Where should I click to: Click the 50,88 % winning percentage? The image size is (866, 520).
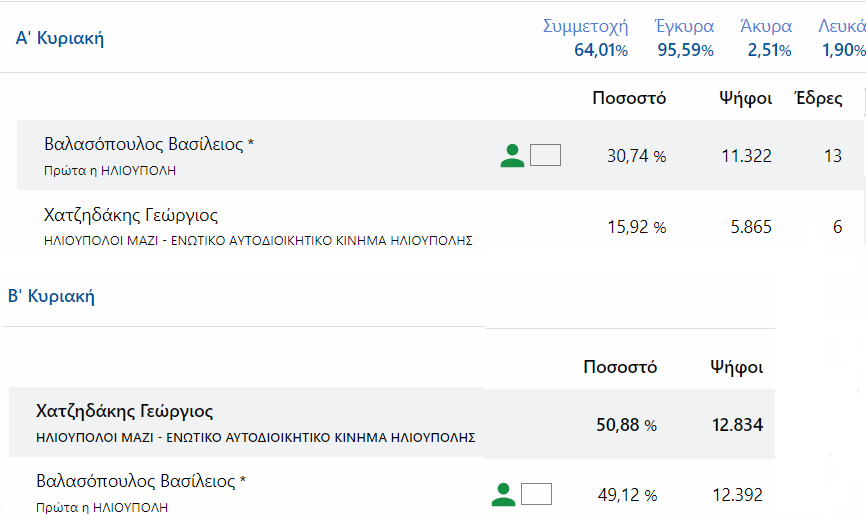click(x=626, y=425)
